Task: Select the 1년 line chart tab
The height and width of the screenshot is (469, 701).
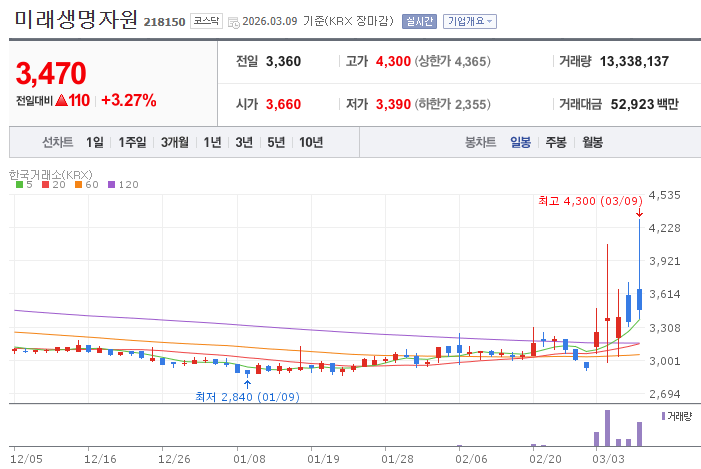Action: (212, 142)
